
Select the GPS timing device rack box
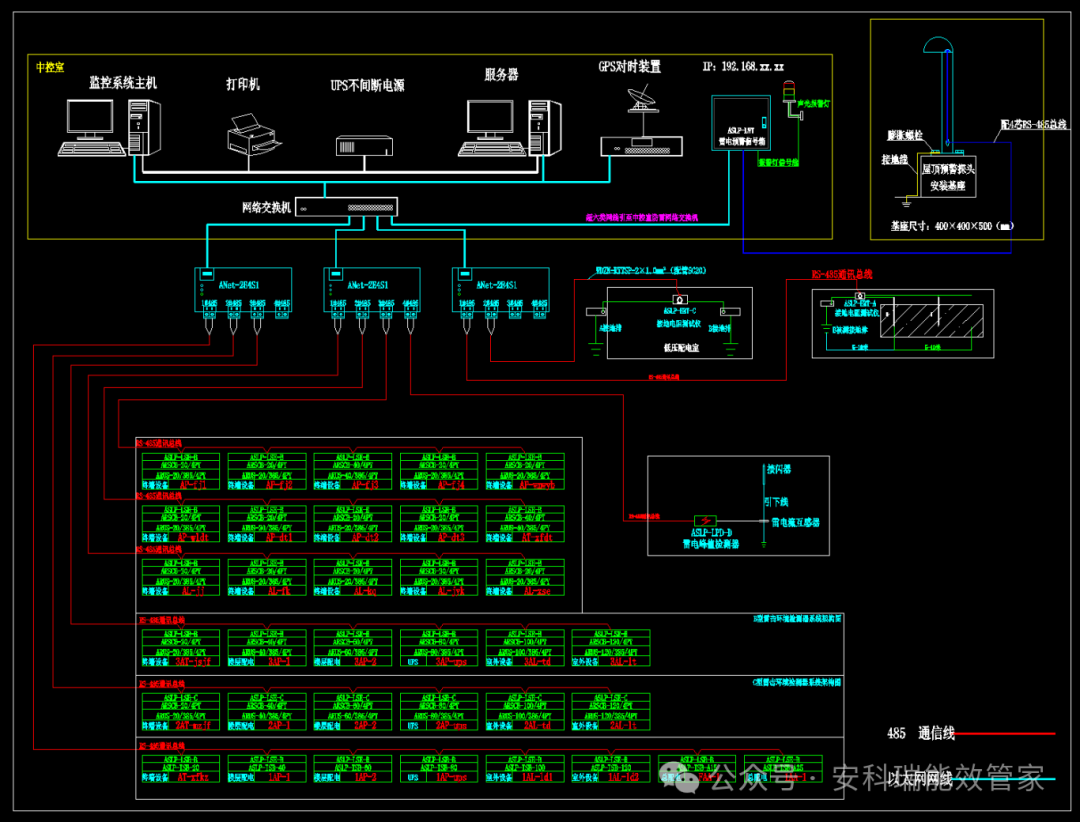click(x=641, y=147)
